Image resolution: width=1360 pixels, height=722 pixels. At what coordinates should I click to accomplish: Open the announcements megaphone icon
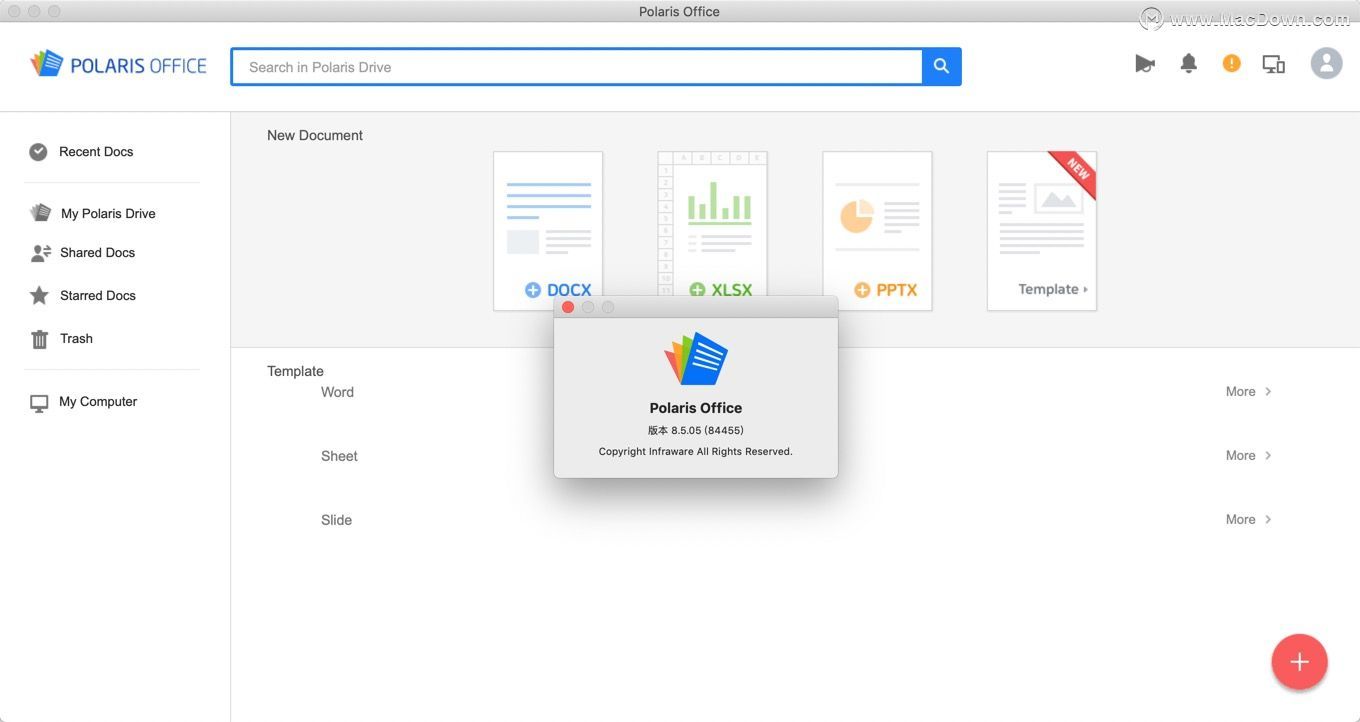point(1145,64)
